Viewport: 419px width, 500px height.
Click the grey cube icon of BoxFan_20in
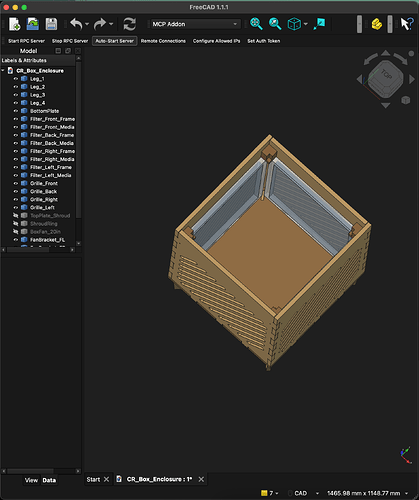coord(24,232)
